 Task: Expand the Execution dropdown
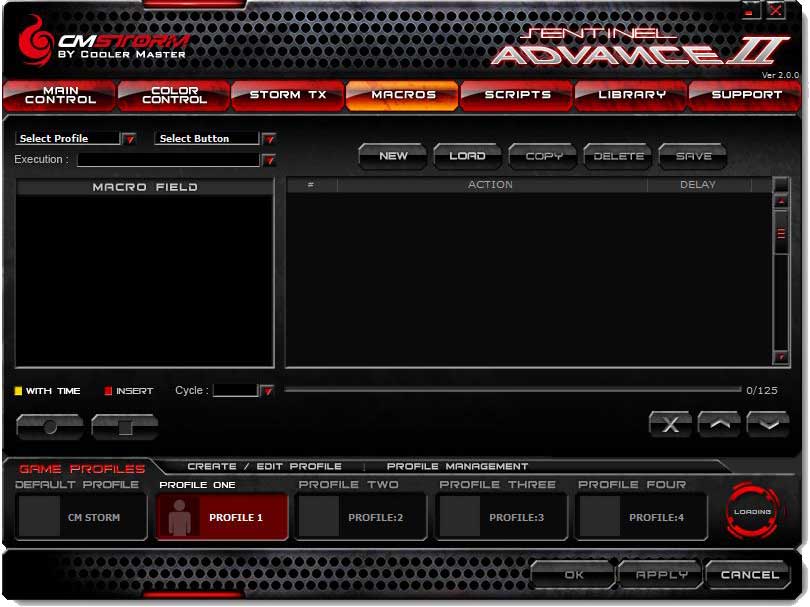269,160
